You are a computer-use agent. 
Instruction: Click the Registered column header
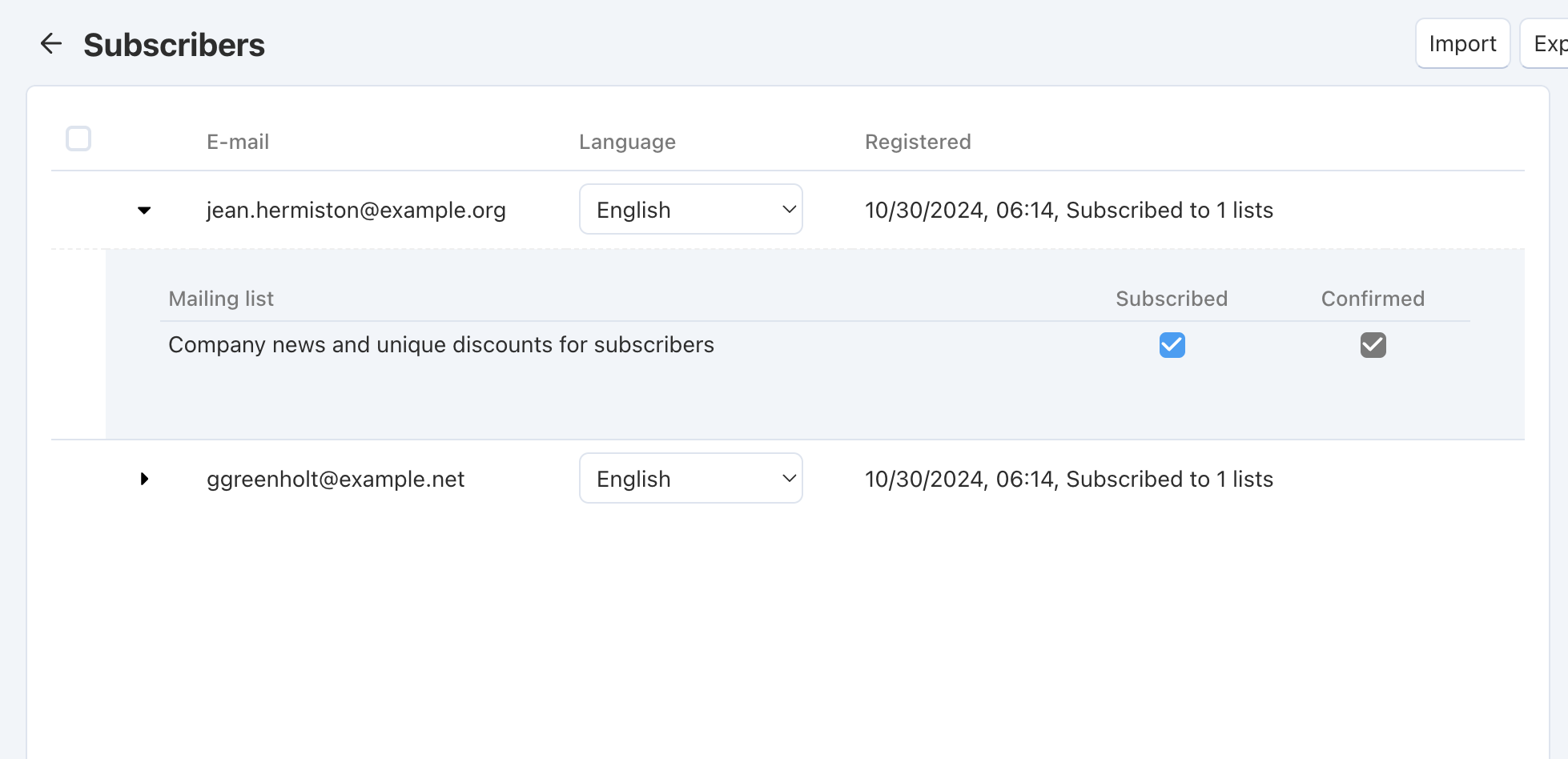pyautogui.click(x=918, y=142)
